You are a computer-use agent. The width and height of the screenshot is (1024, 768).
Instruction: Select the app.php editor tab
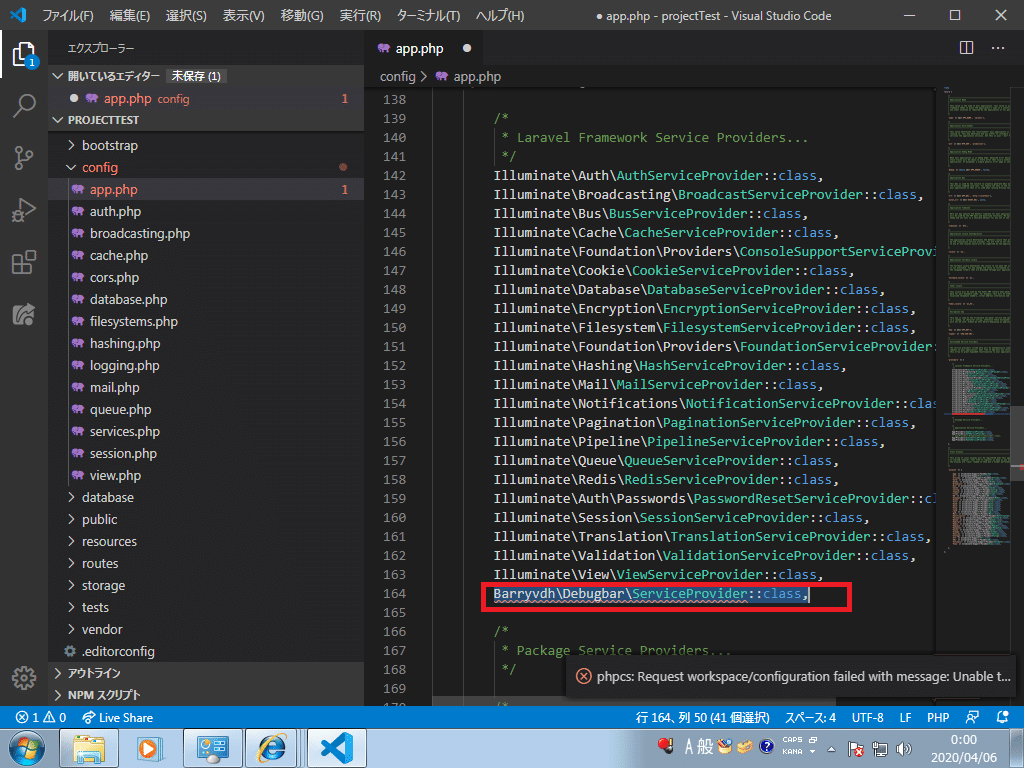coord(423,48)
